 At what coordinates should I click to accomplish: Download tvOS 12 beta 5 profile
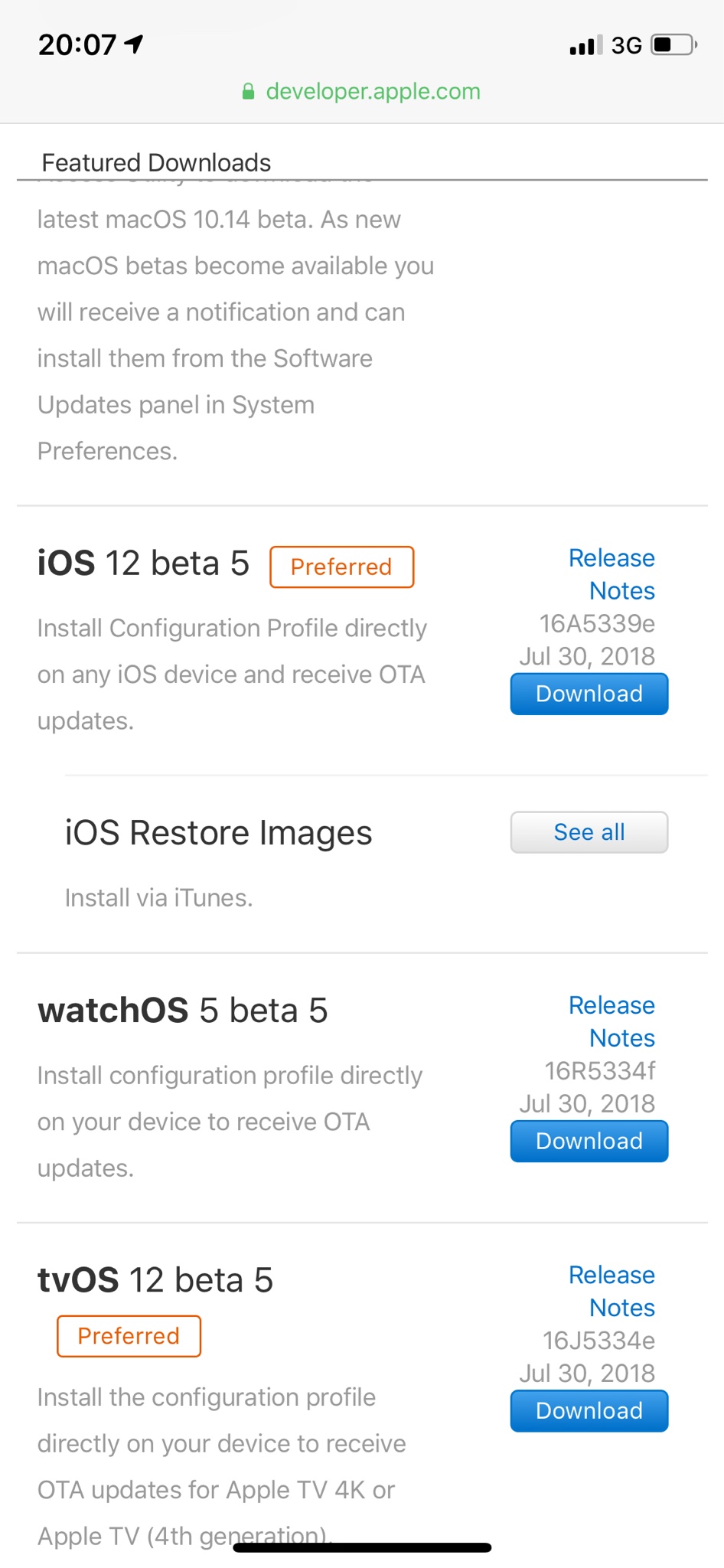pyautogui.click(x=589, y=1410)
